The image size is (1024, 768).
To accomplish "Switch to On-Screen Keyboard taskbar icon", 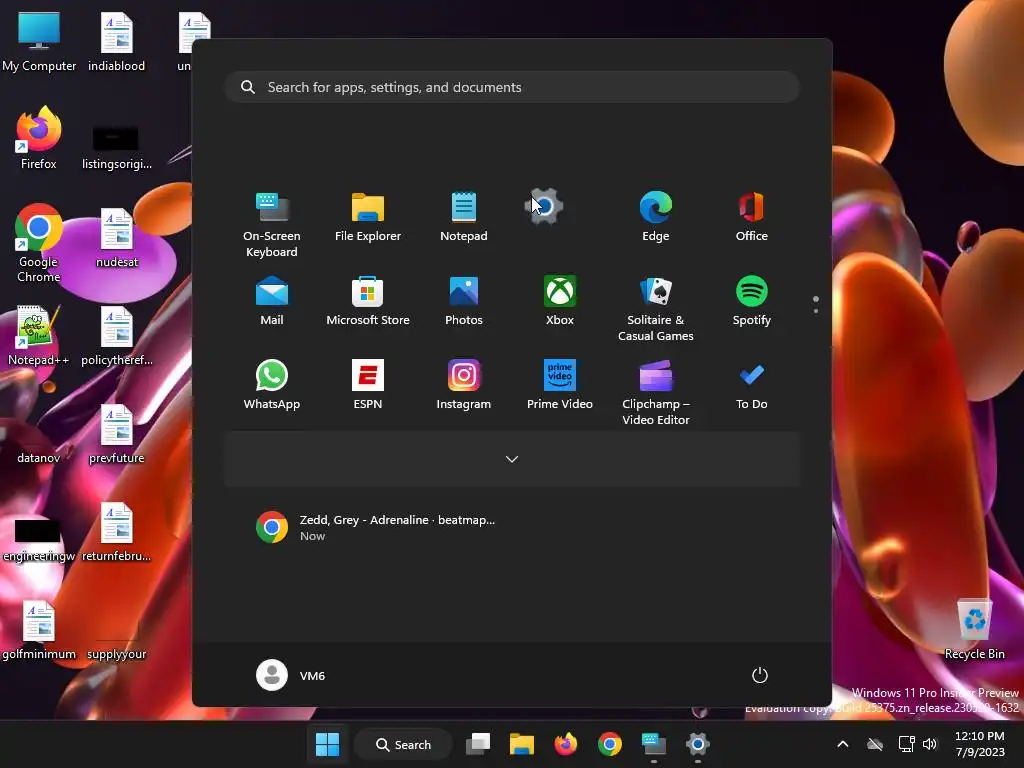I will (x=654, y=744).
